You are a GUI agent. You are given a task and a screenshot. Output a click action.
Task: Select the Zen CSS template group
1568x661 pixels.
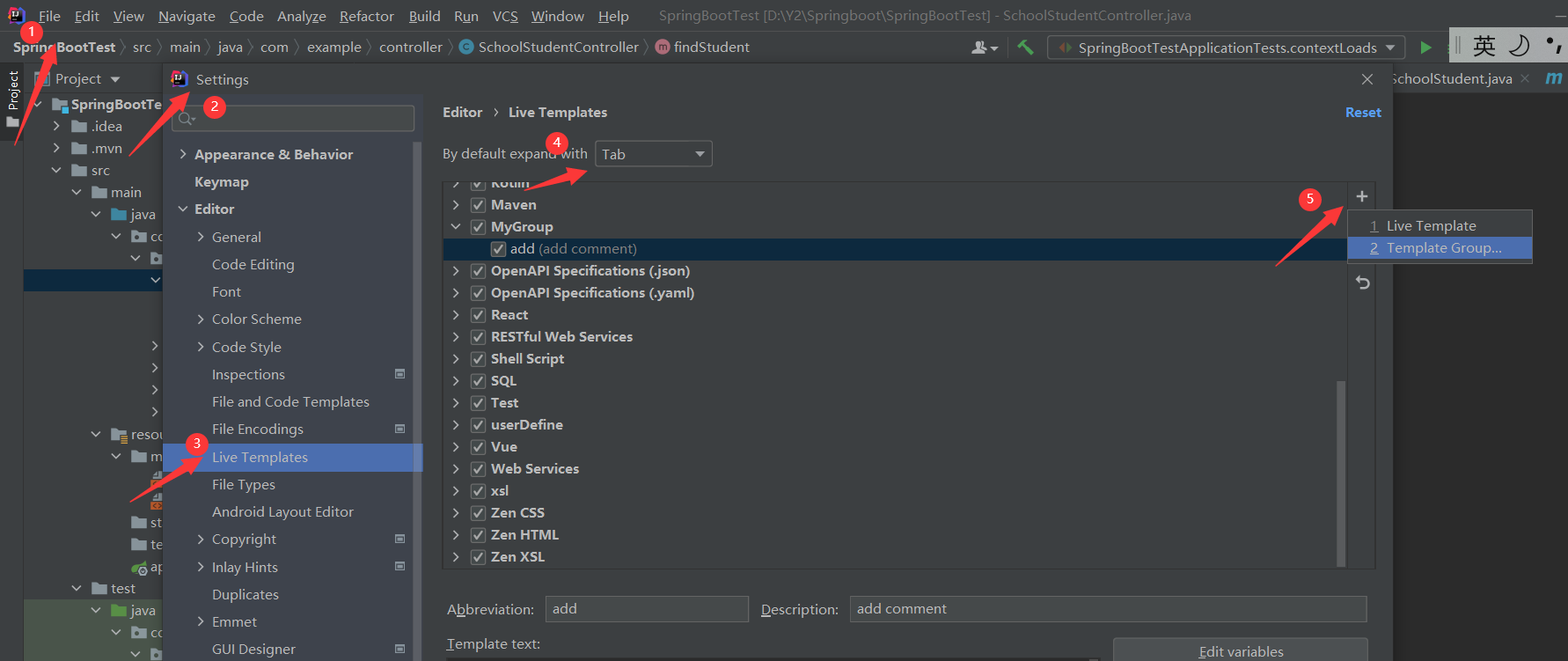[x=517, y=513]
